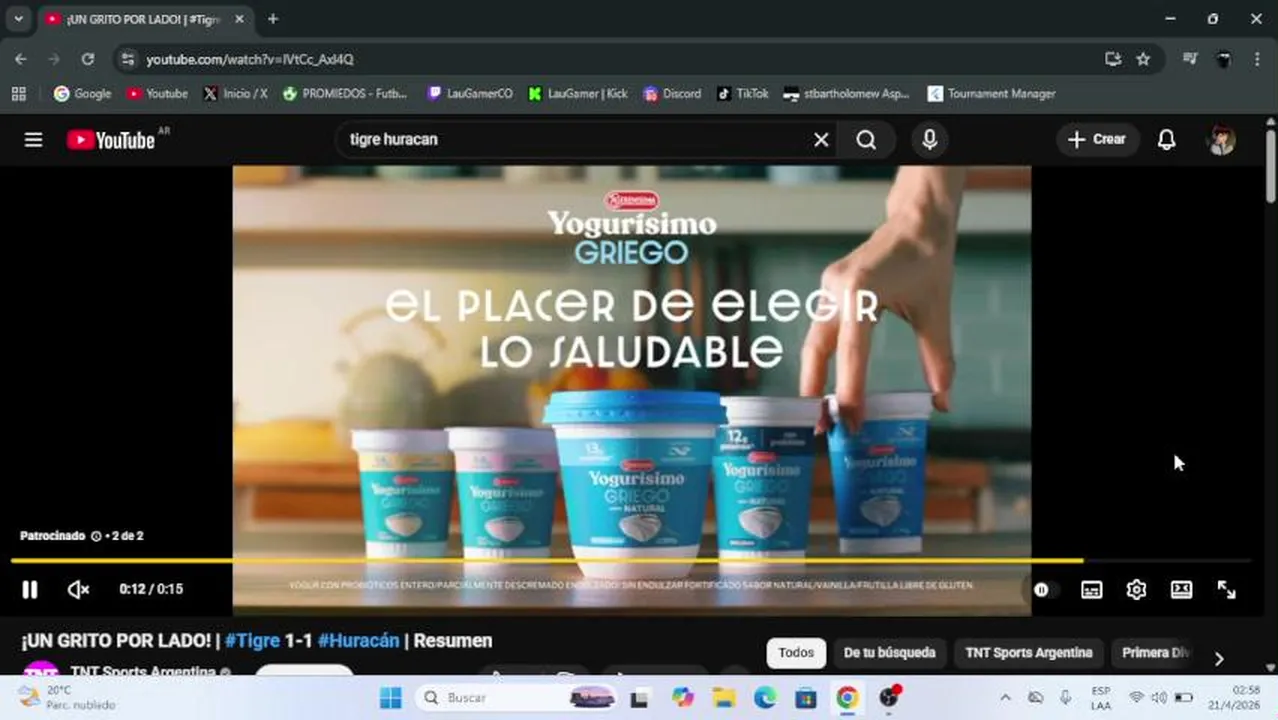Open the Windows Start menu
This screenshot has height=720, width=1278.
point(391,697)
